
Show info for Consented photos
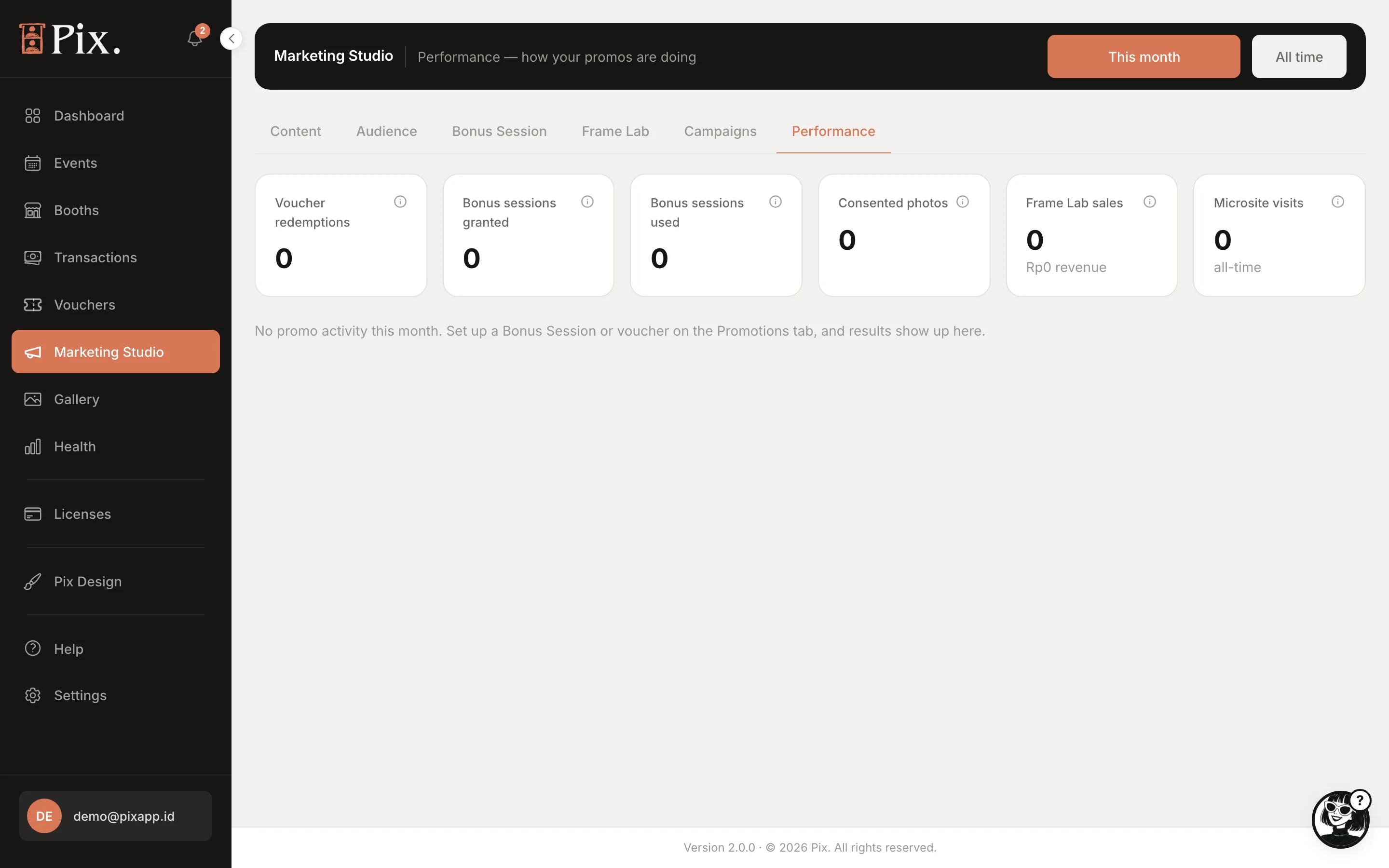pyautogui.click(x=963, y=202)
